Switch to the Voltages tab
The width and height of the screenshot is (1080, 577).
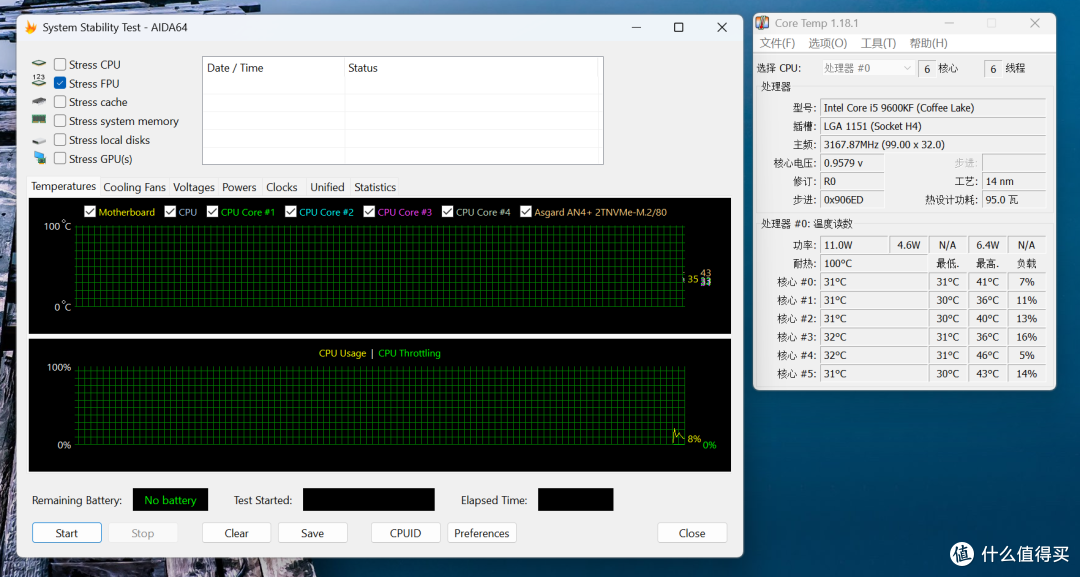194,187
